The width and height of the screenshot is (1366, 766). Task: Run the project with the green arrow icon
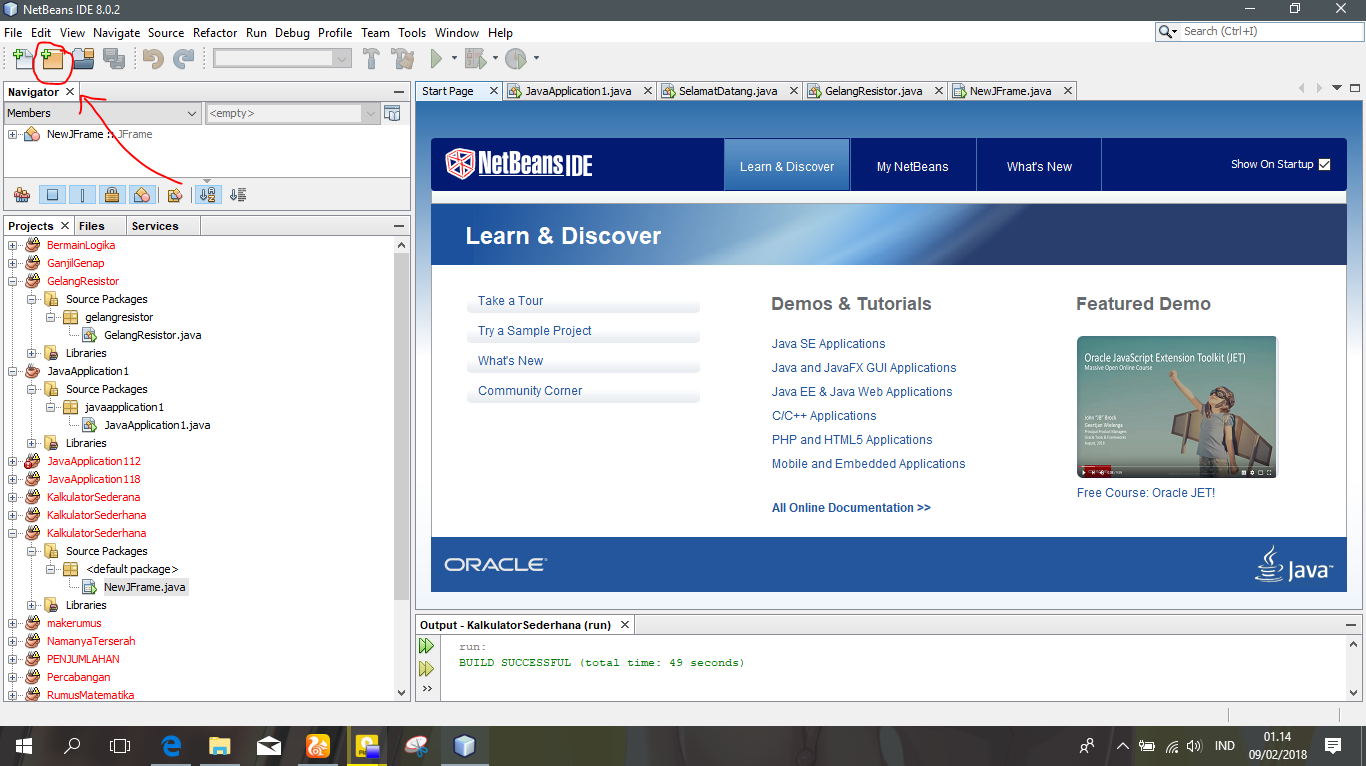click(x=437, y=58)
